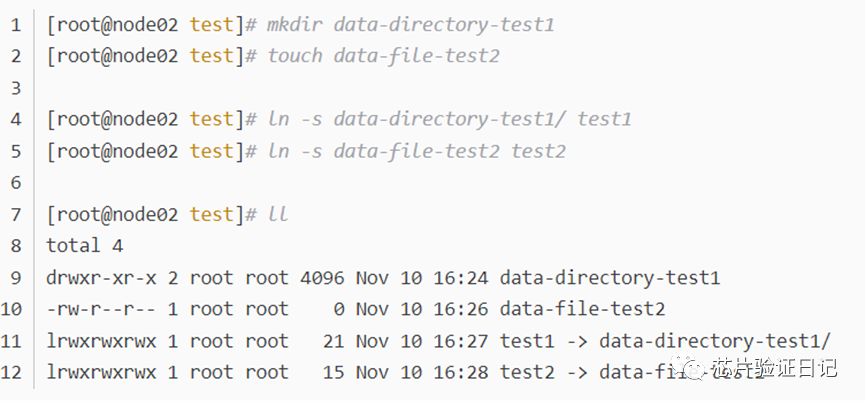The image size is (865, 405).
Task: Click the 芯片验证日记 watermark text
Action: tap(774, 367)
